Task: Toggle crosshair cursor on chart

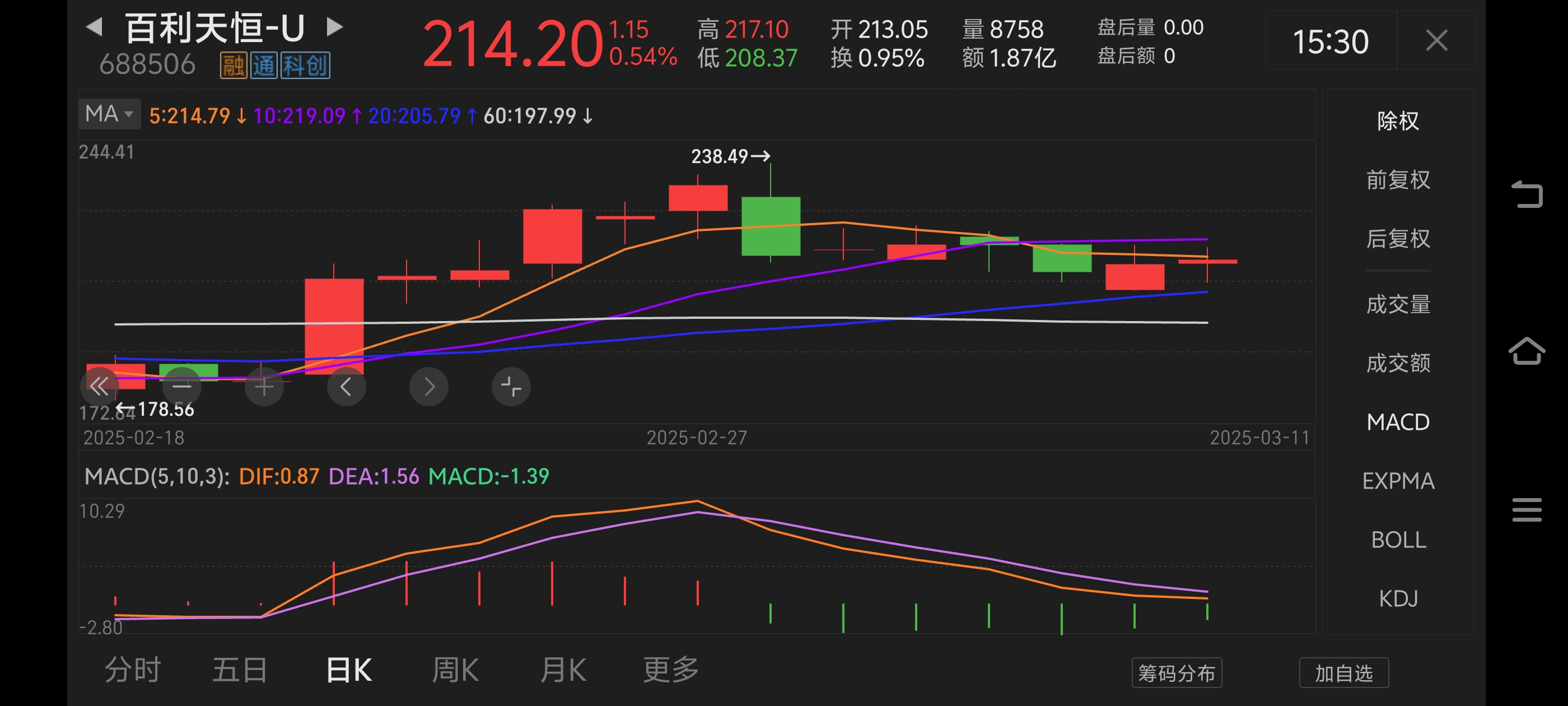Action: tap(511, 386)
